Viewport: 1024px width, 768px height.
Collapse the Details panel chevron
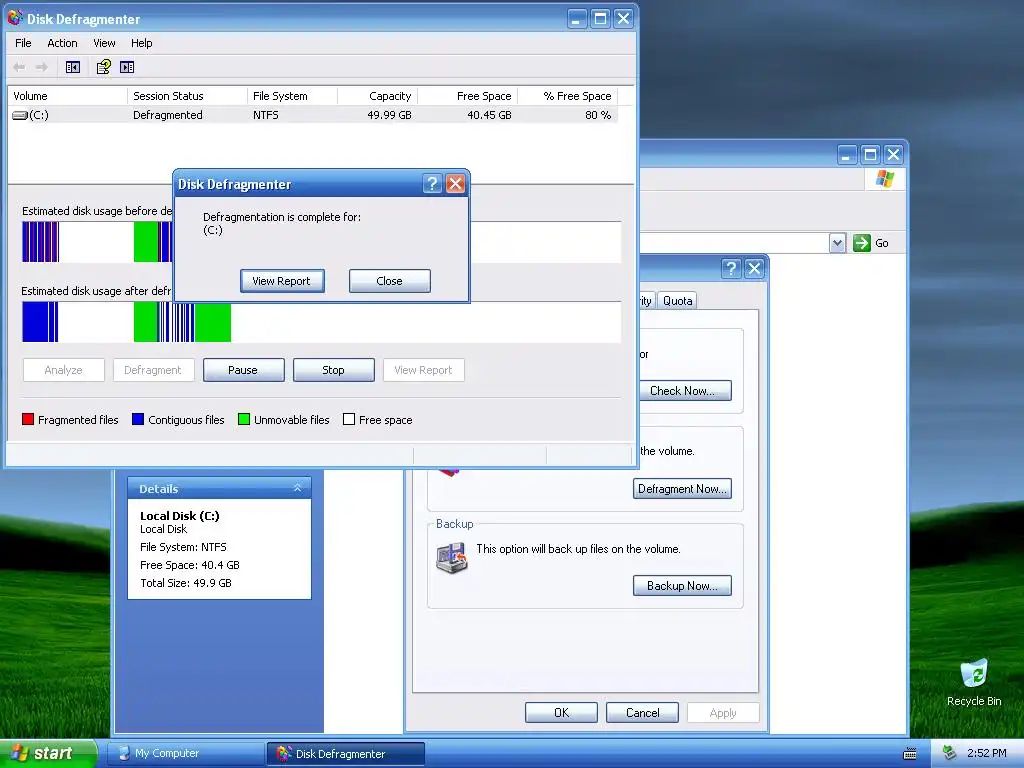click(x=297, y=488)
